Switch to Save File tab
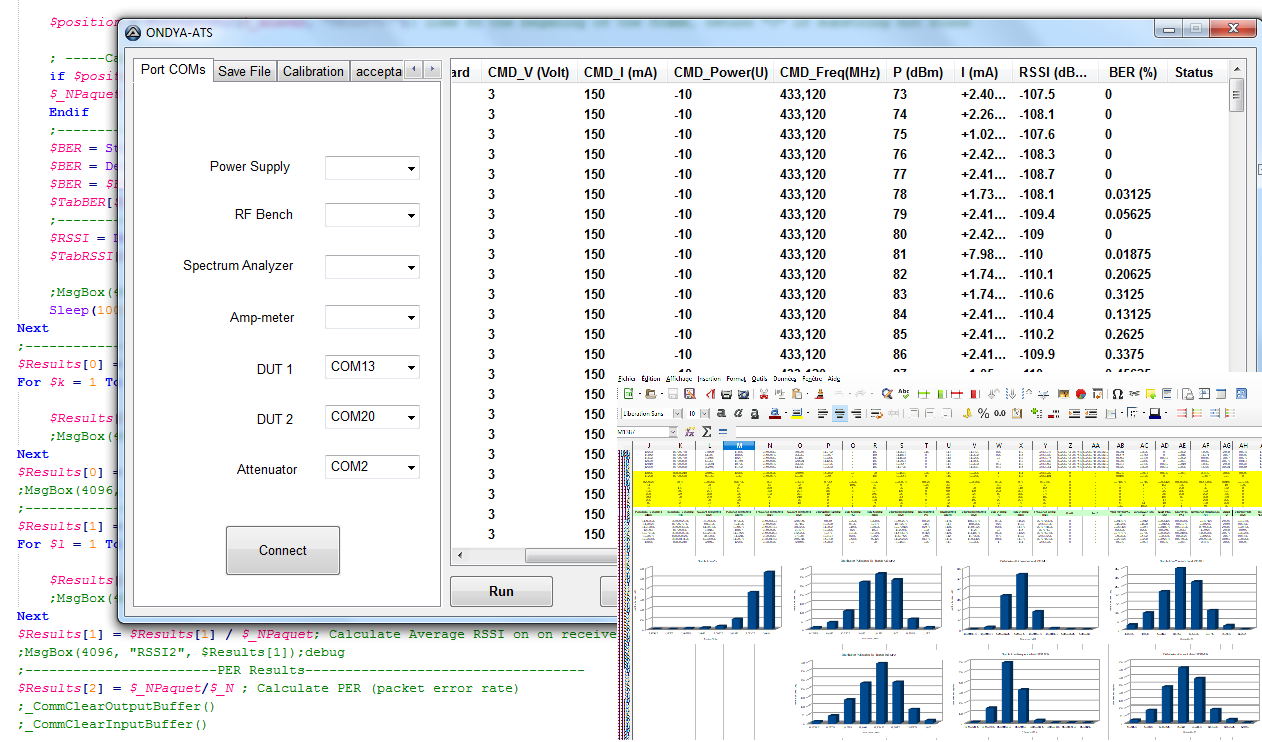Screen dimensions: 1262x742 [x=244, y=71]
